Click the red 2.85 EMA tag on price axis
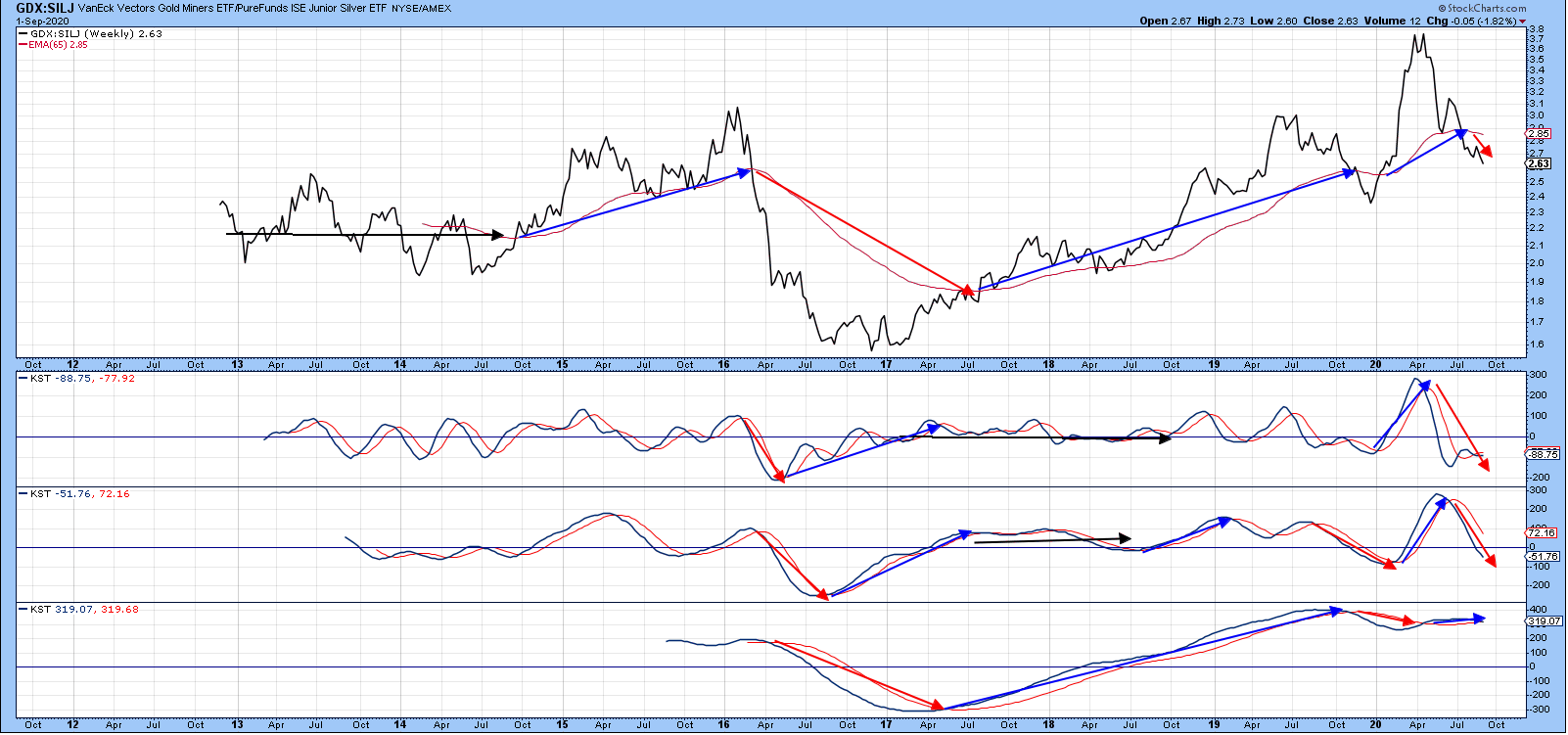Image resolution: width=1568 pixels, height=735 pixels. pyautogui.click(x=1539, y=134)
